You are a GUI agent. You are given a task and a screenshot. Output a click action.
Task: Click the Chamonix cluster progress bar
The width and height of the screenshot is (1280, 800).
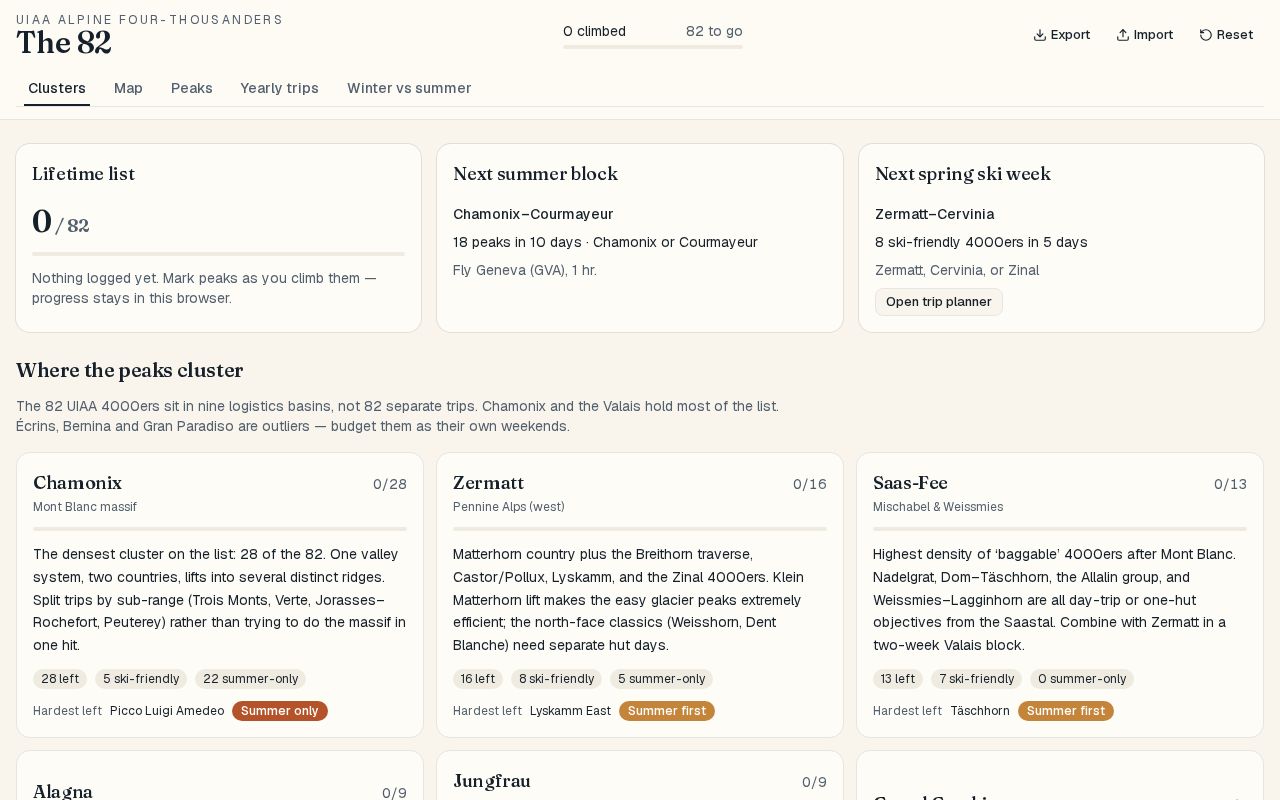220,529
